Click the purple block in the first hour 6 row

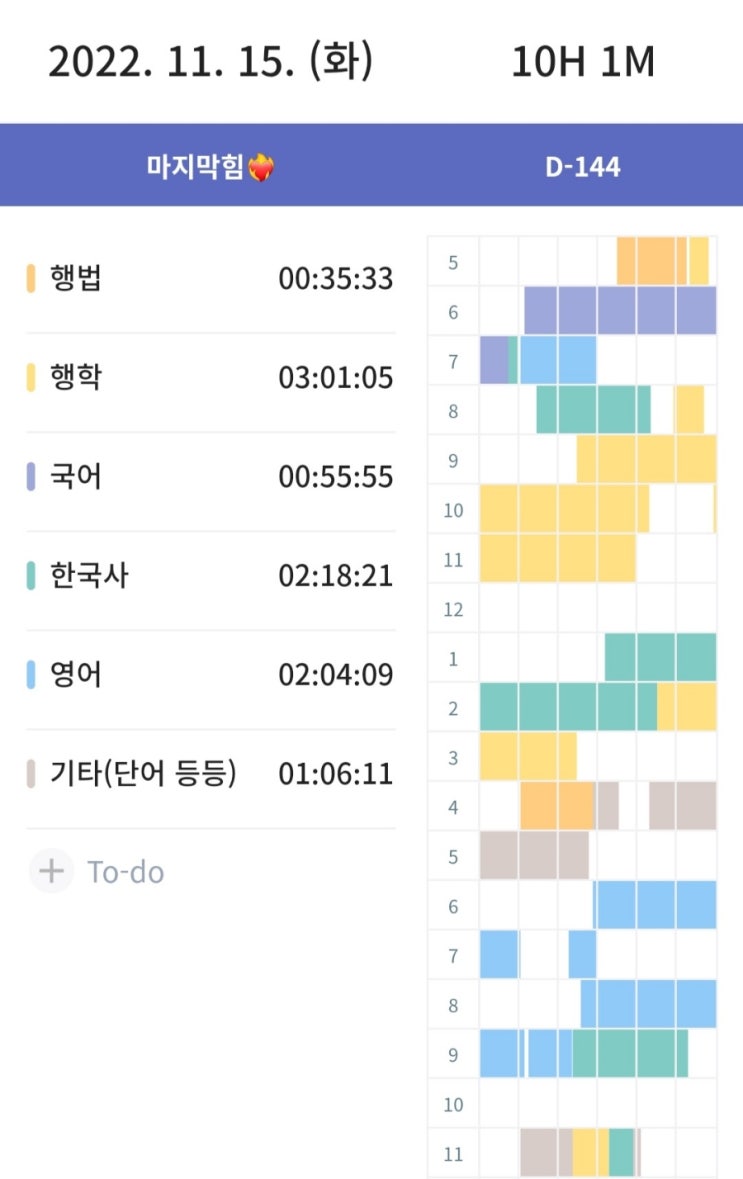tap(620, 311)
